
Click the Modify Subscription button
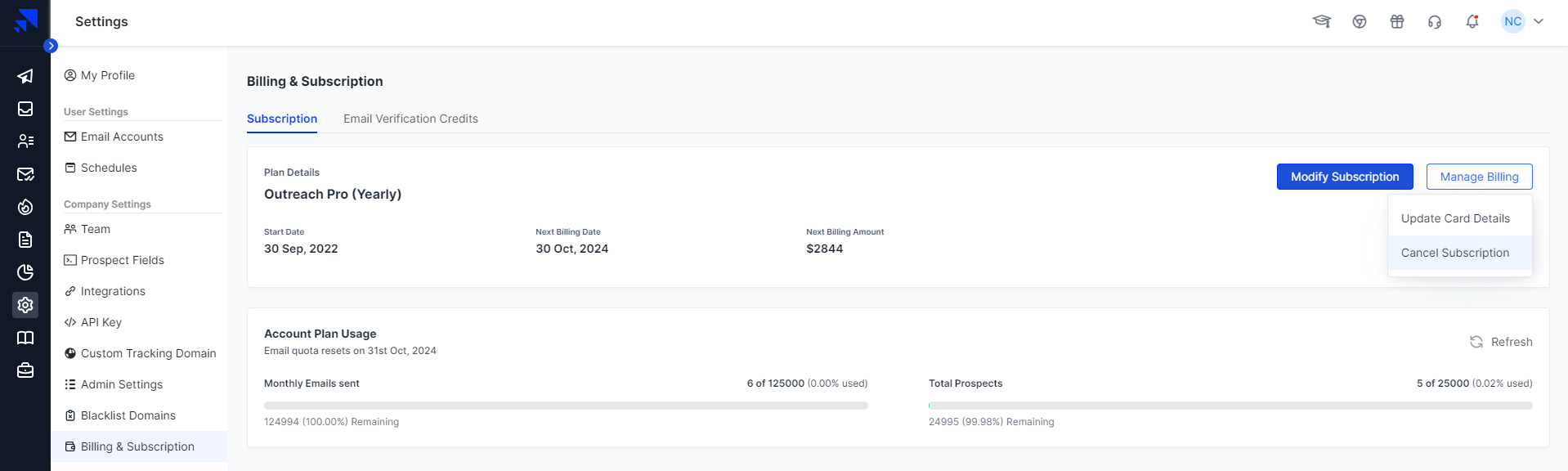tap(1345, 177)
